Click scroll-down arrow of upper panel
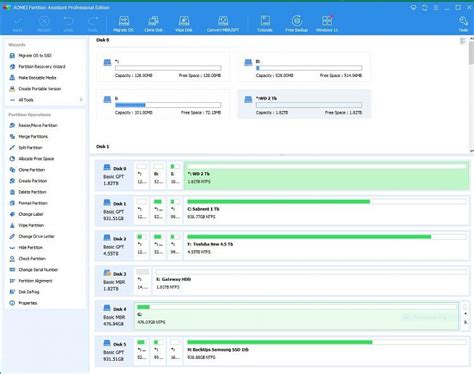 (x=471, y=151)
